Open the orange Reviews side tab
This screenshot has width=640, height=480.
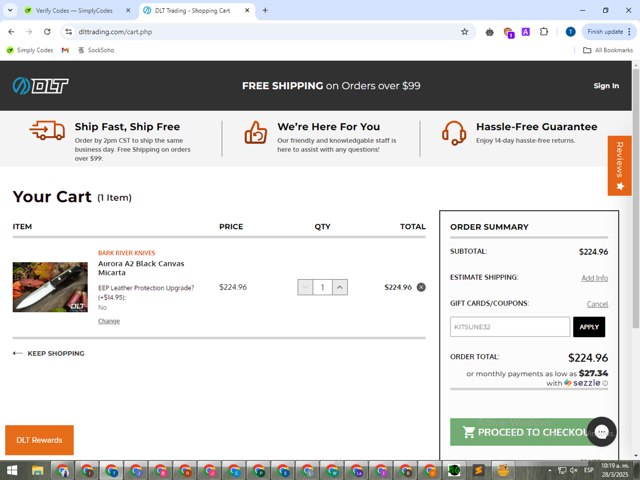(x=620, y=165)
